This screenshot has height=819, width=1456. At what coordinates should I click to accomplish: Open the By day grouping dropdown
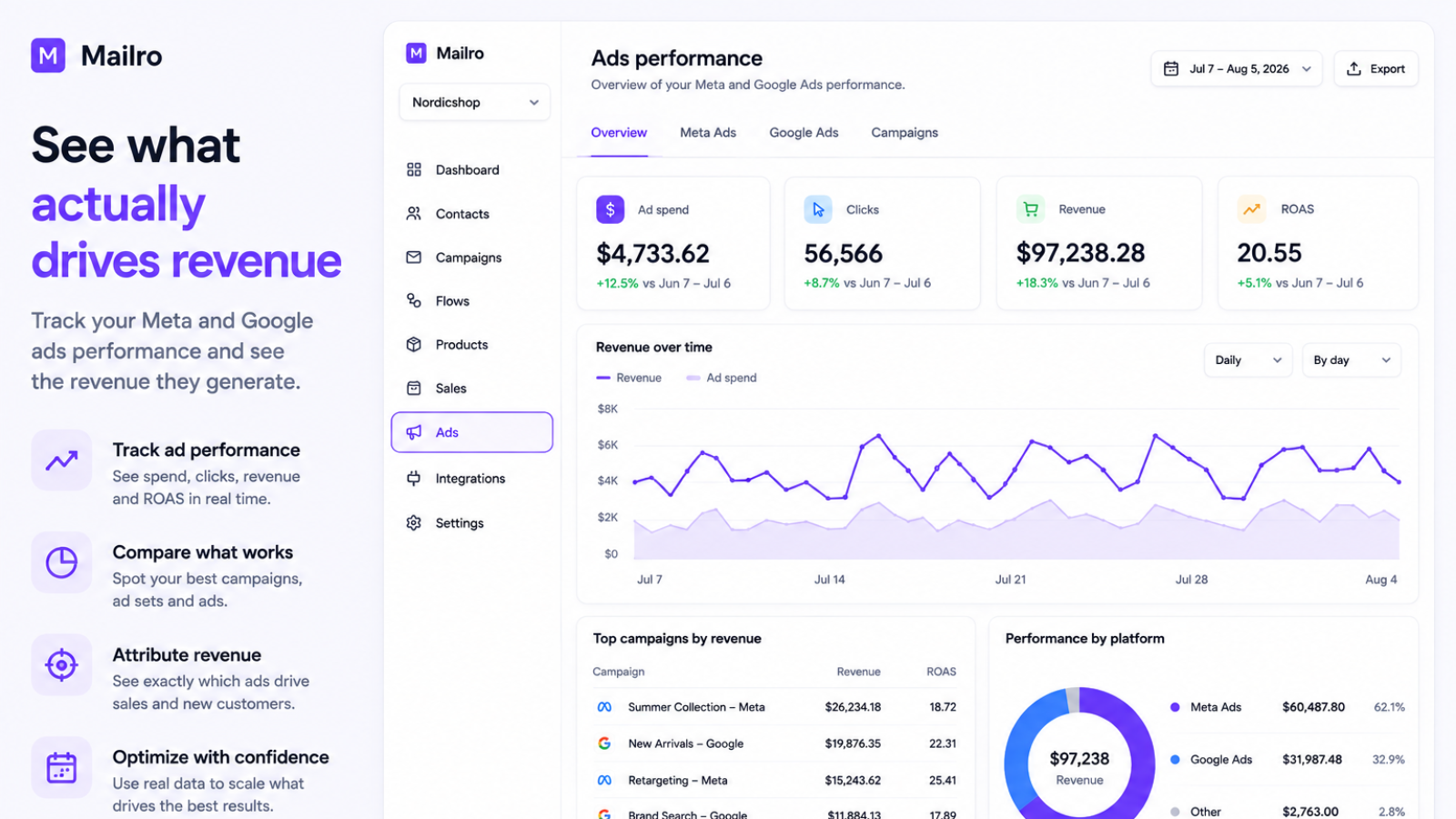click(x=1351, y=360)
